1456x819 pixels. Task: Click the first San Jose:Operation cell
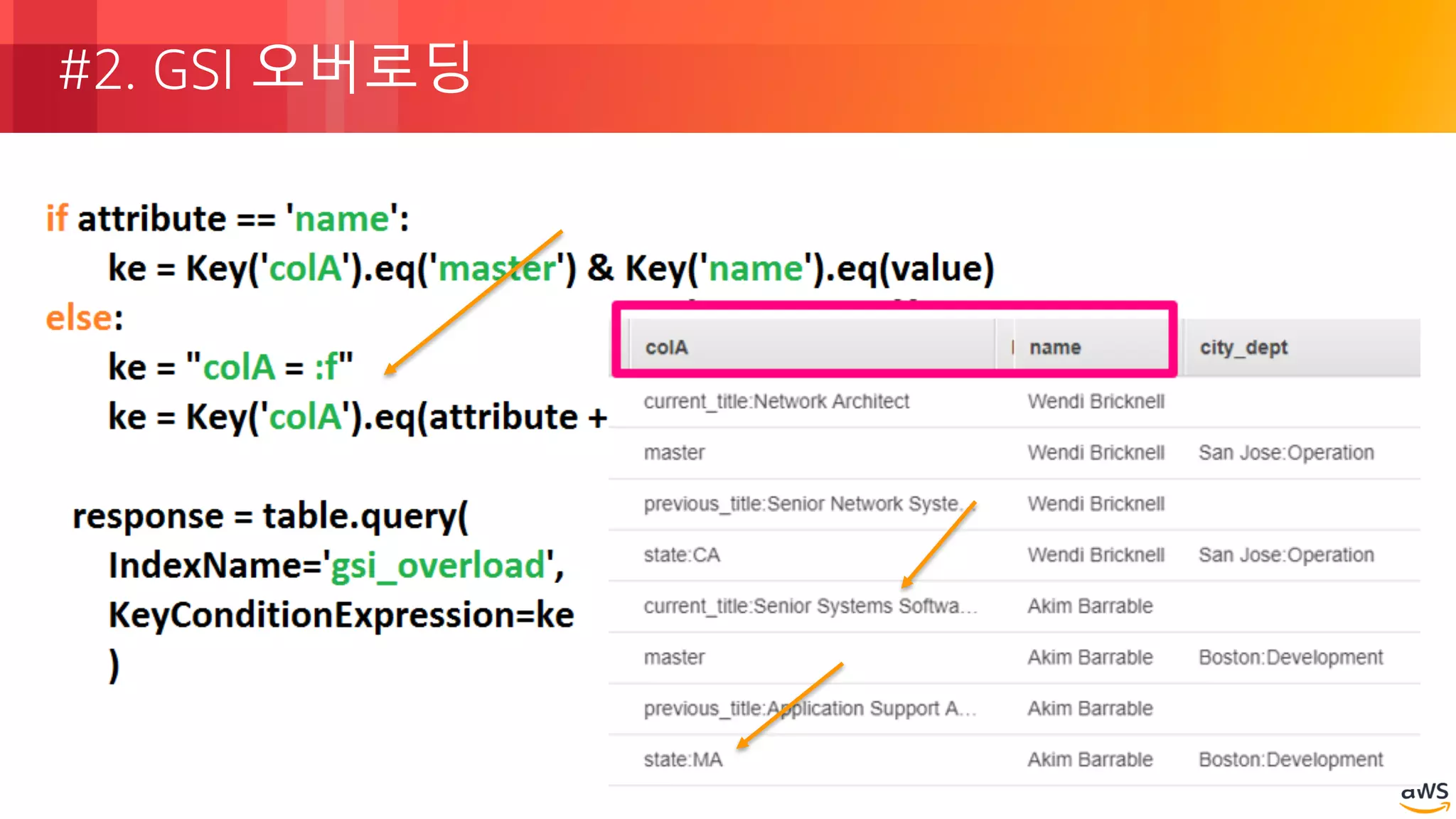coord(1286,453)
